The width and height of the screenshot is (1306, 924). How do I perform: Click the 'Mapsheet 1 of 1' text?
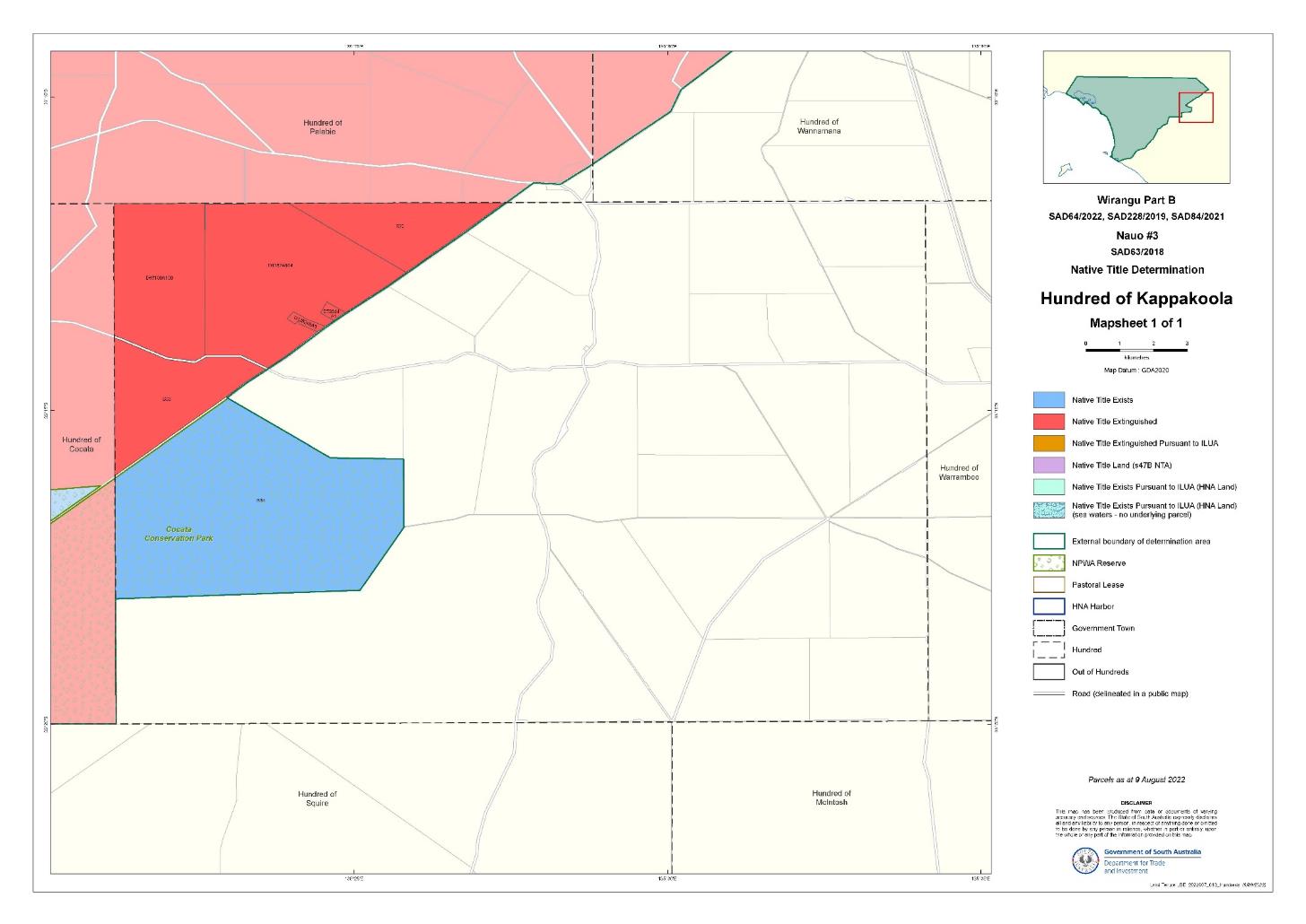point(1136,324)
